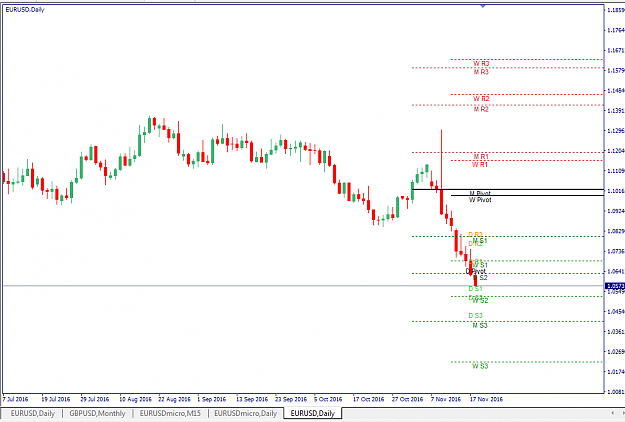Click the W R2 resistance label
Image resolution: width=625 pixels, height=422 pixels.
click(x=481, y=99)
